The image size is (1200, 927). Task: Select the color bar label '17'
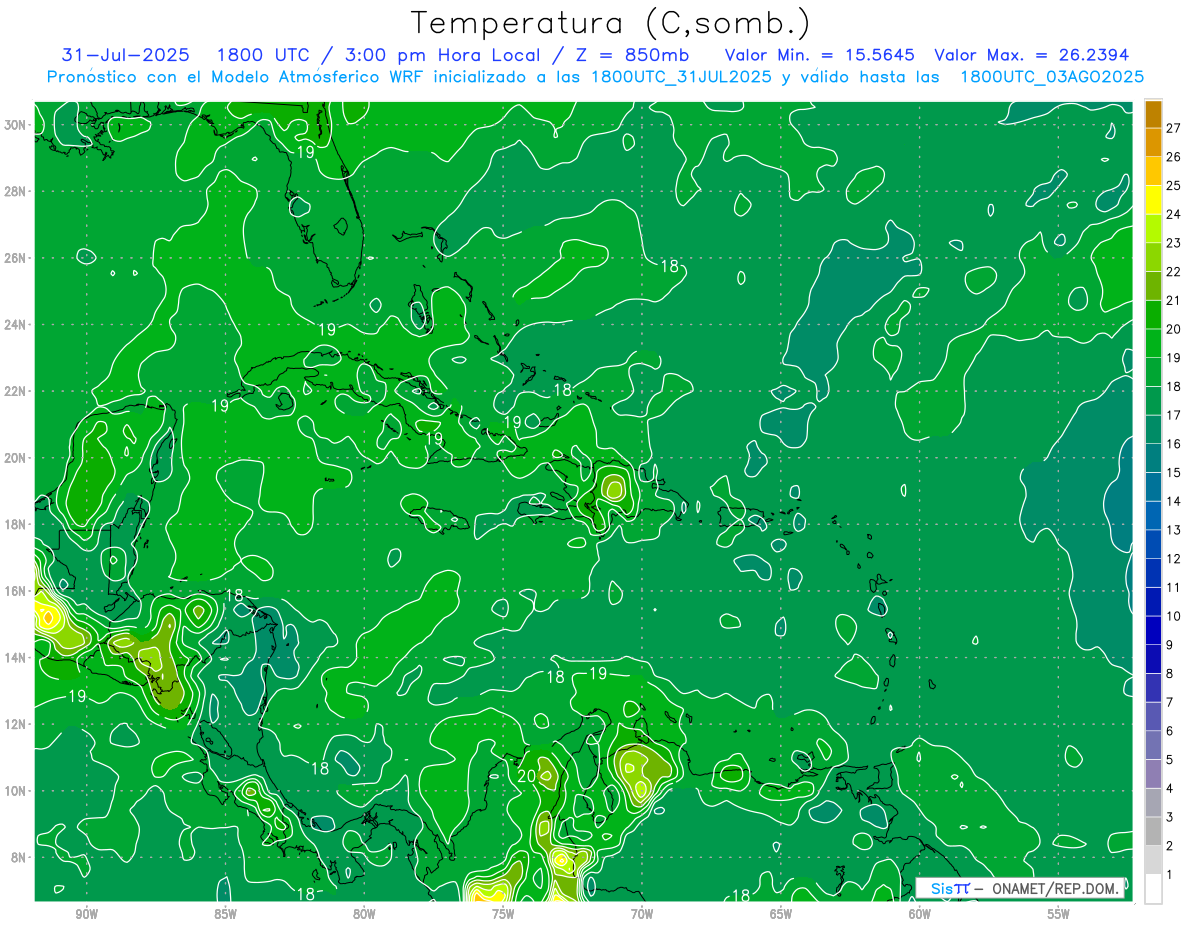[1174, 415]
